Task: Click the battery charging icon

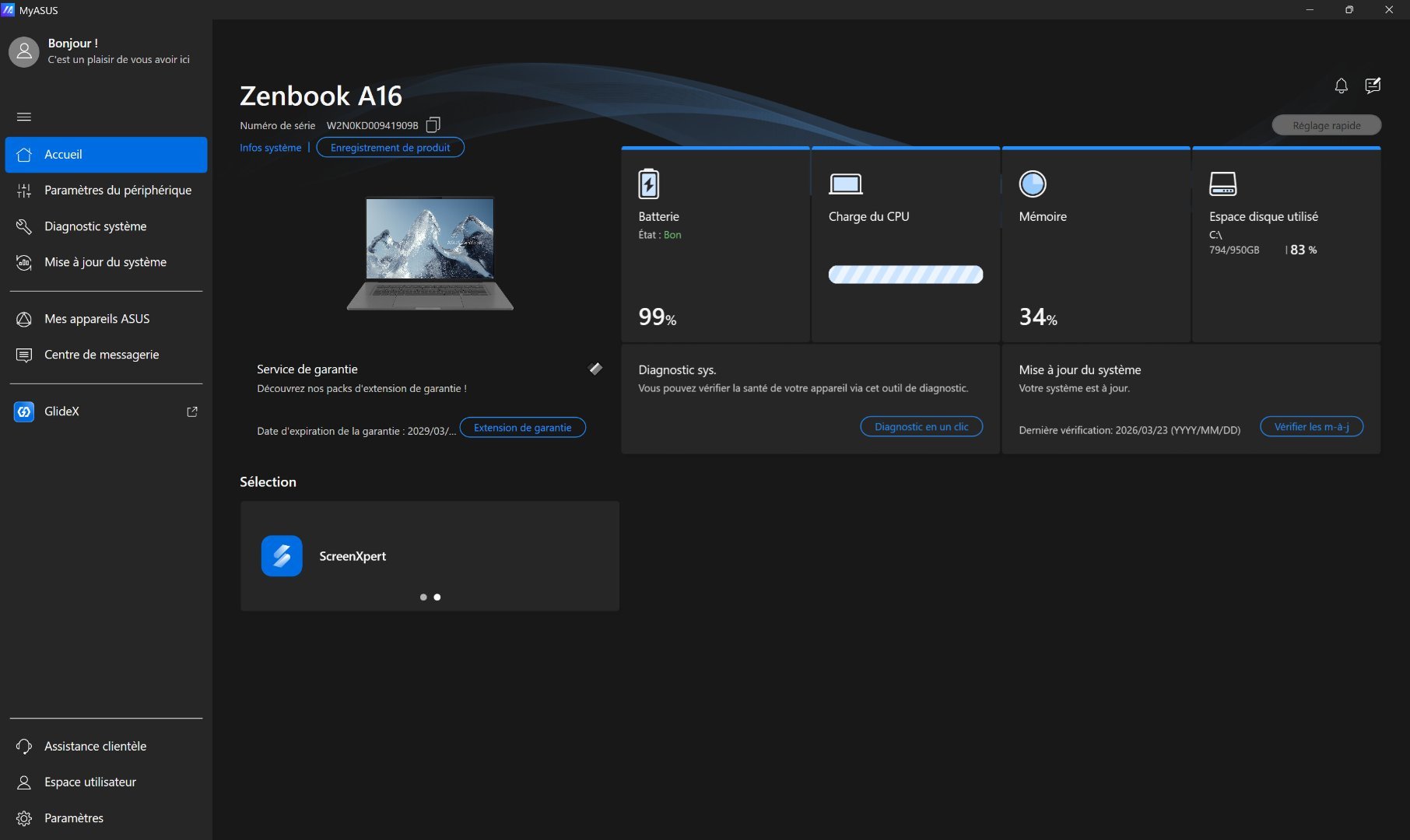Action: tap(648, 184)
